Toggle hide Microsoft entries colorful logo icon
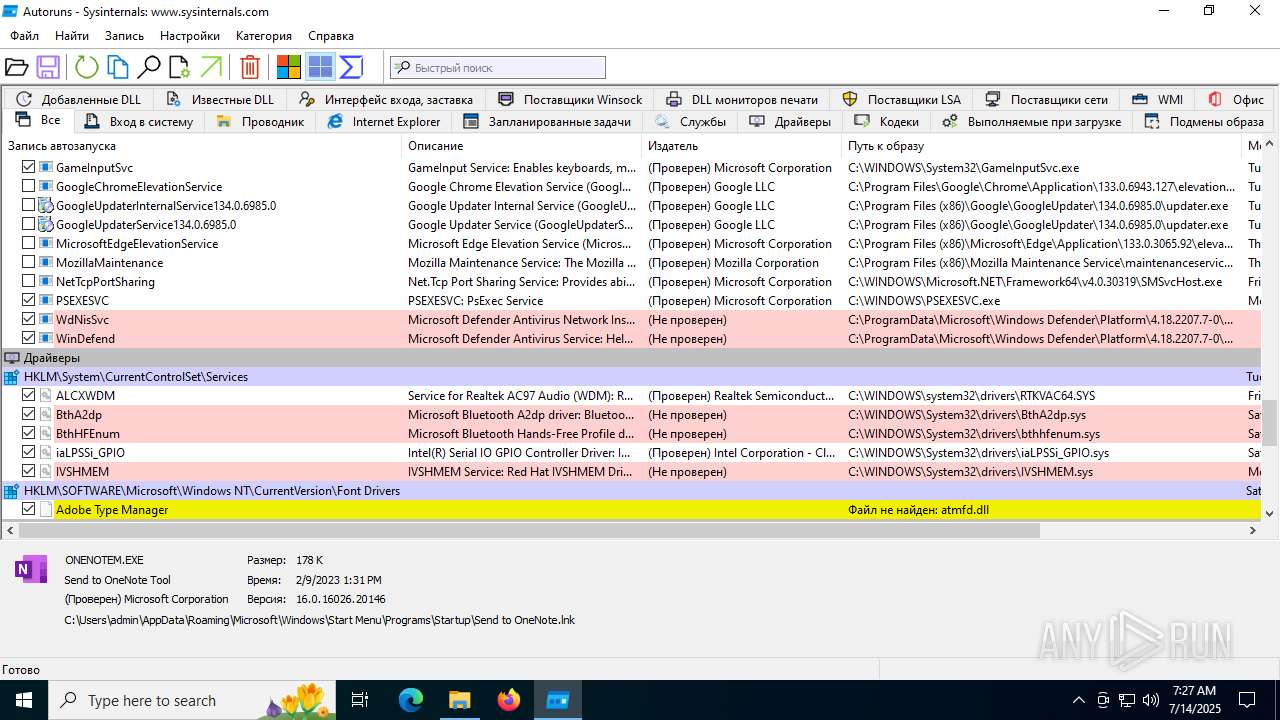This screenshot has width=1280, height=720. pyautogui.click(x=289, y=67)
